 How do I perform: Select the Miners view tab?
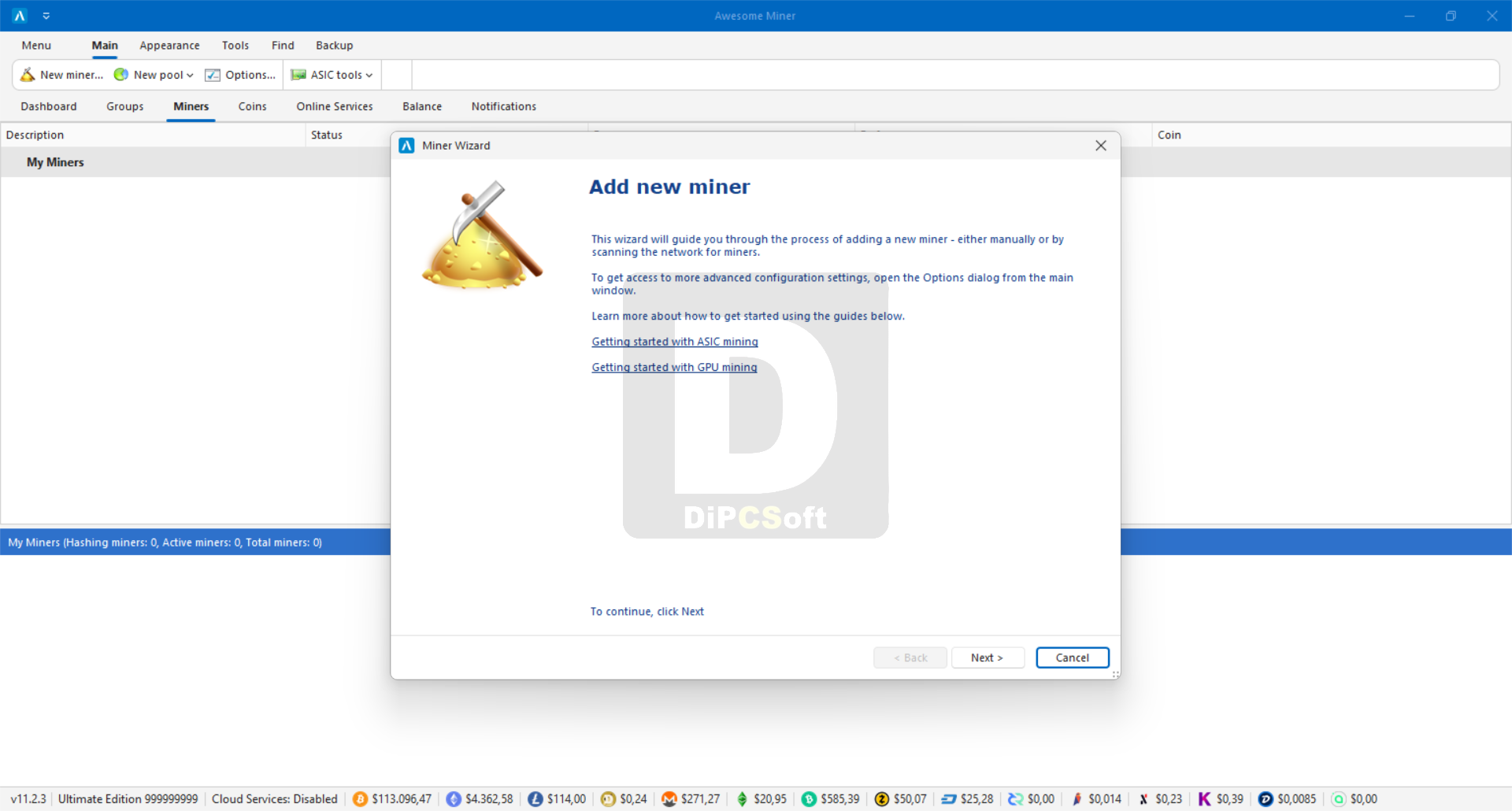tap(191, 106)
